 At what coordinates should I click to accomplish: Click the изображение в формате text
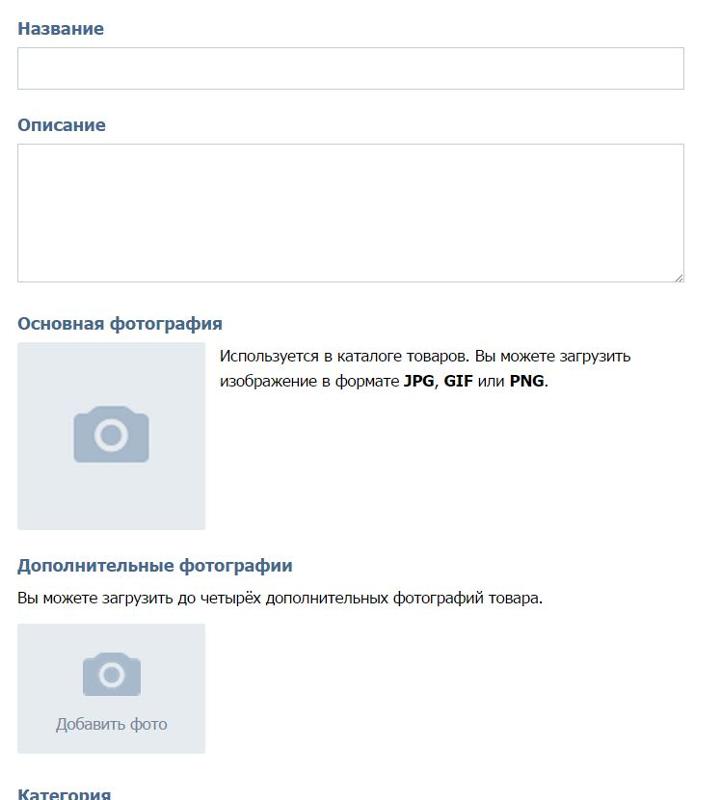tap(310, 381)
